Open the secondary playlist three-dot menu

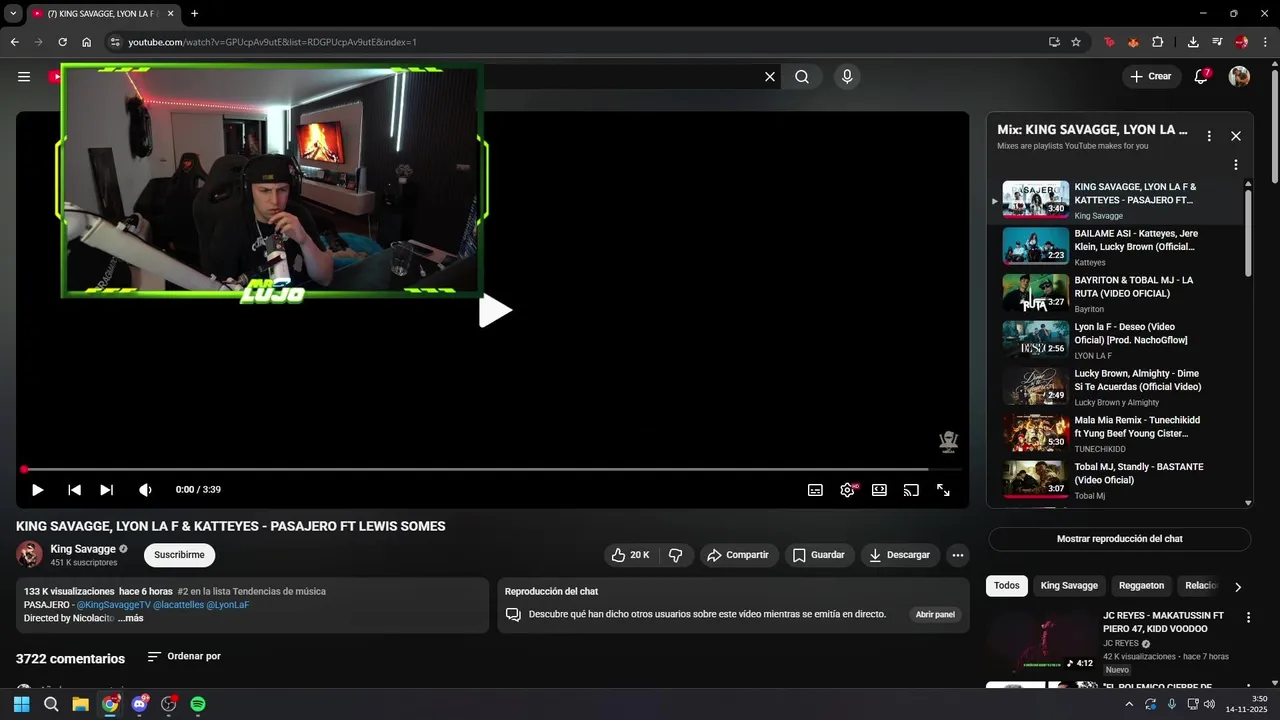(x=1235, y=165)
